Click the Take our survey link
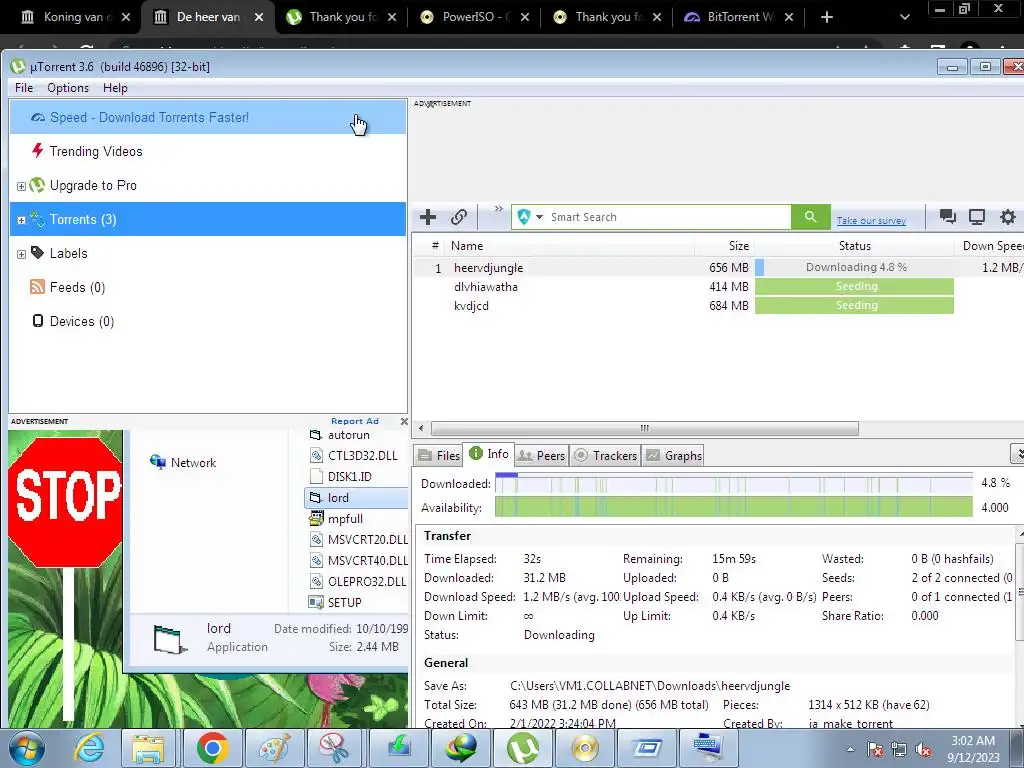Viewport: 1024px width, 768px height. (871, 221)
